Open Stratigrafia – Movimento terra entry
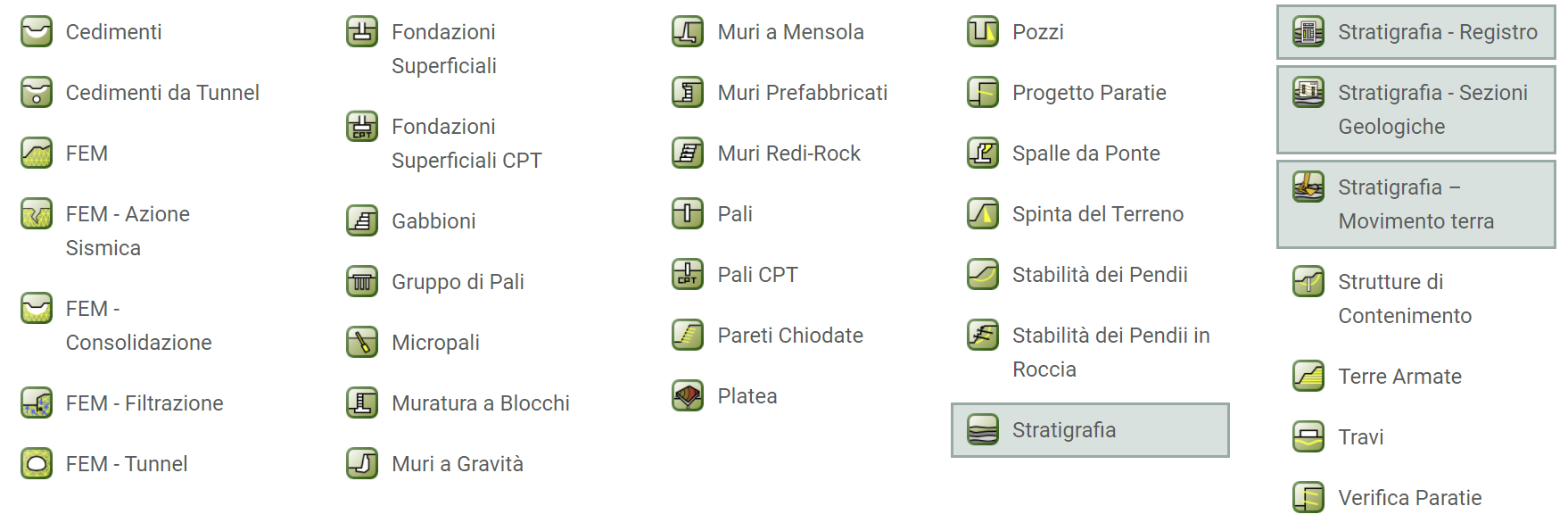This screenshot has width=1568, height=531. pyautogui.click(x=1415, y=204)
